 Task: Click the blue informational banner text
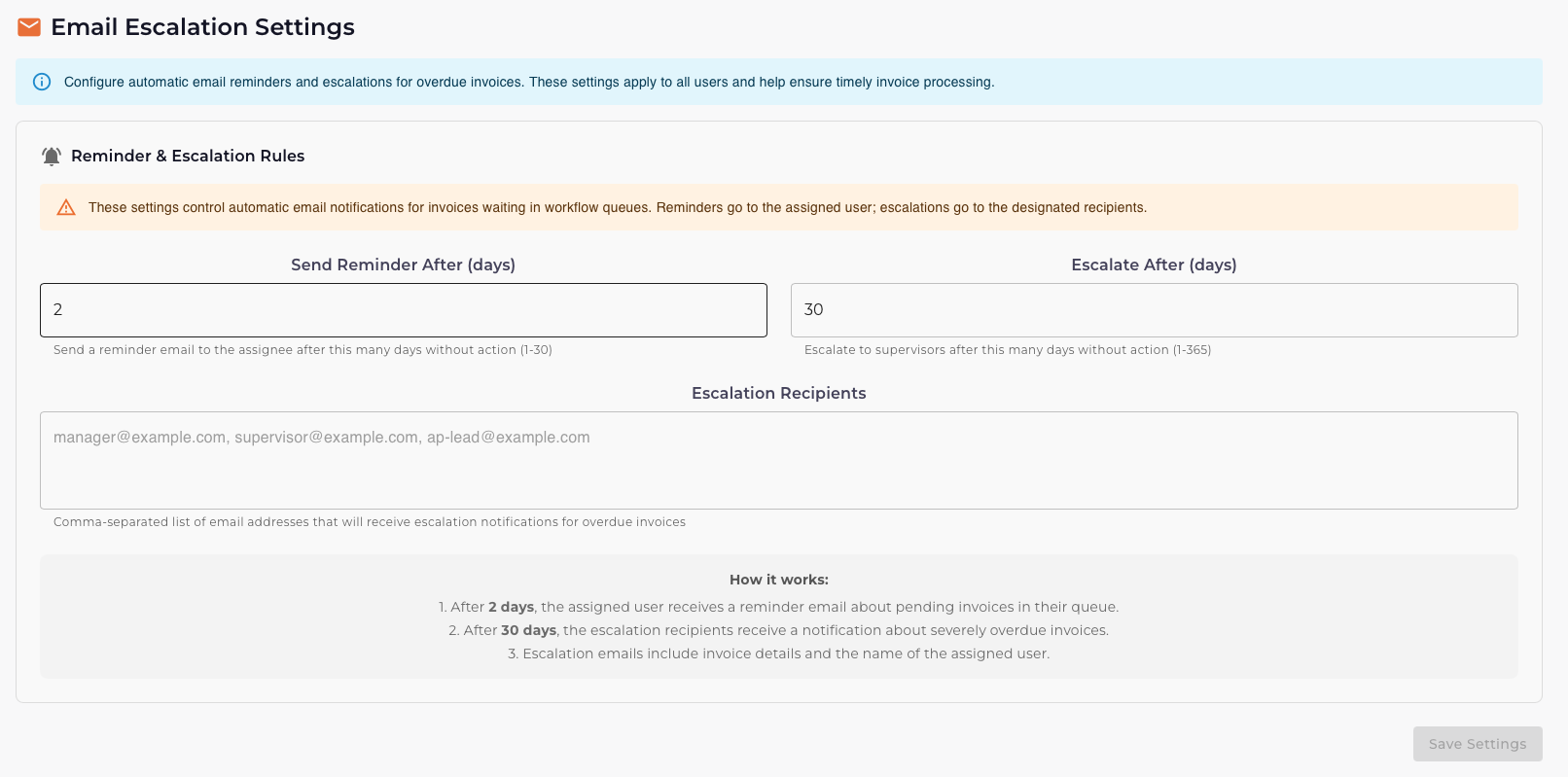(529, 82)
